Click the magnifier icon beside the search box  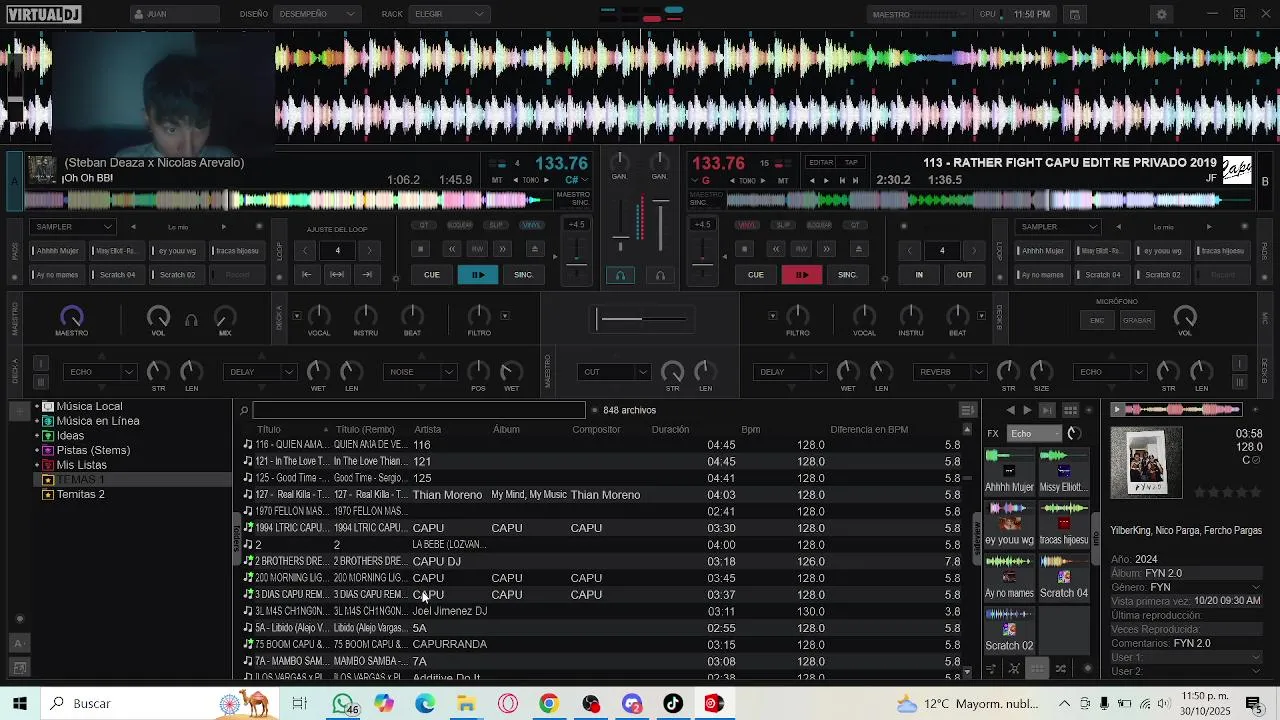click(243, 411)
